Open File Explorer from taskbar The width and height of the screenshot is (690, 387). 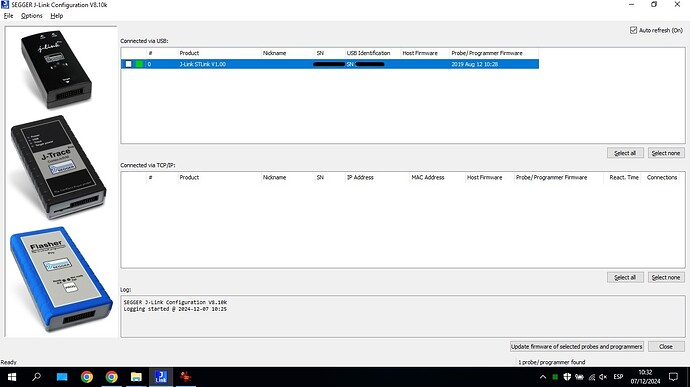pos(136,377)
